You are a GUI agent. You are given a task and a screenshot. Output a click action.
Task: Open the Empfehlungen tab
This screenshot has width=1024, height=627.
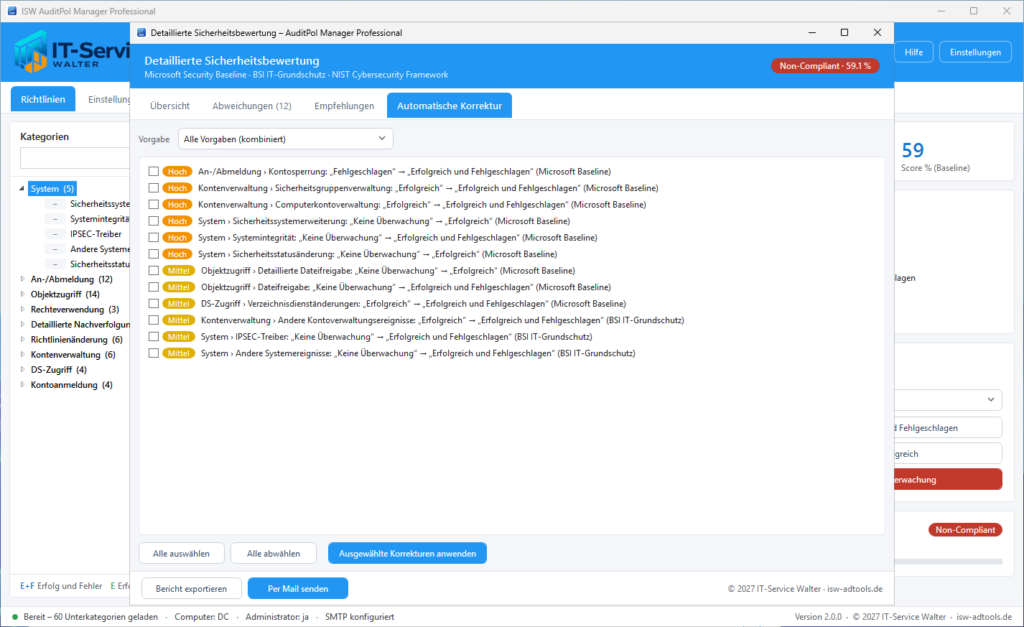(x=344, y=106)
